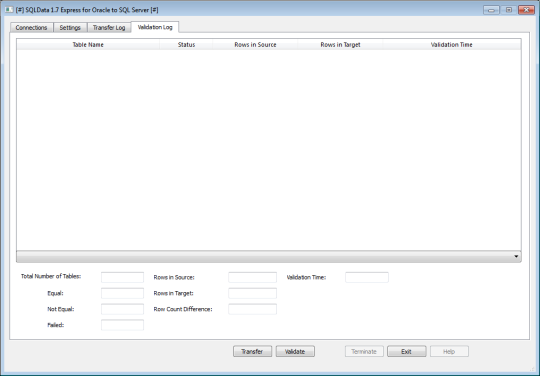Focus the Failed count field

click(x=122, y=325)
